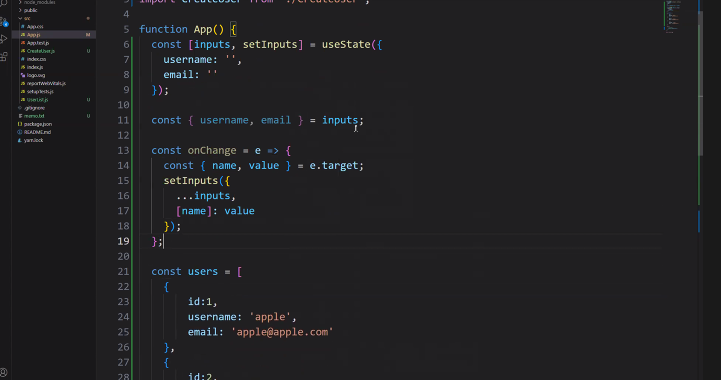Click 'useState' in line 6
The width and height of the screenshot is (721, 380).
point(346,45)
